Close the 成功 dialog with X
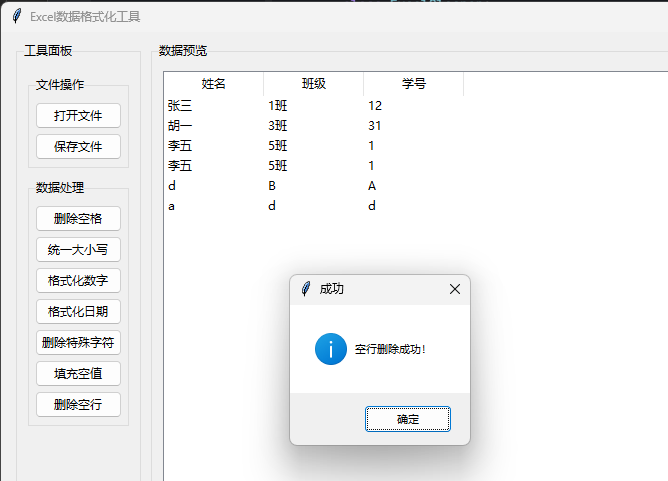The image size is (668, 481). (455, 289)
